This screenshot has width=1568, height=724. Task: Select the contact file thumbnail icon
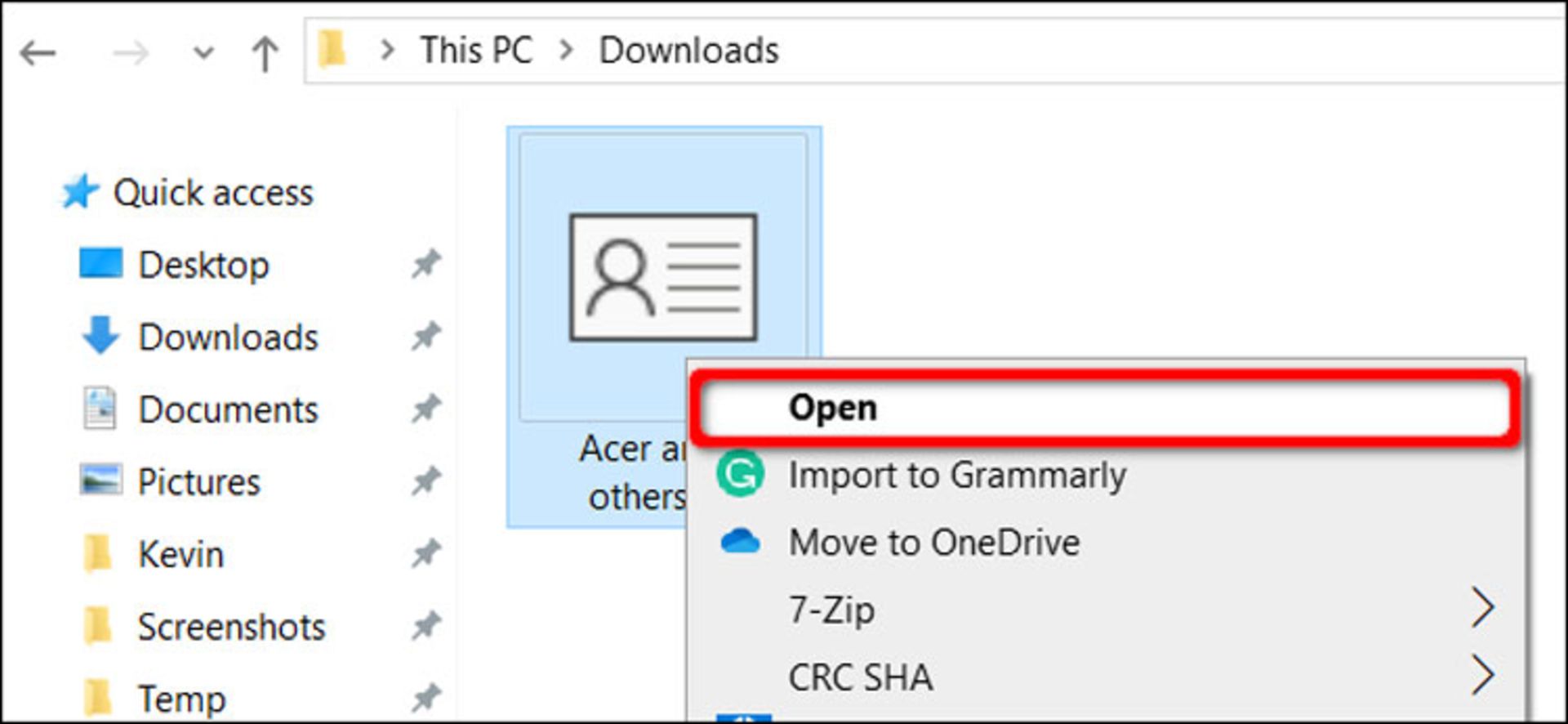(663, 277)
